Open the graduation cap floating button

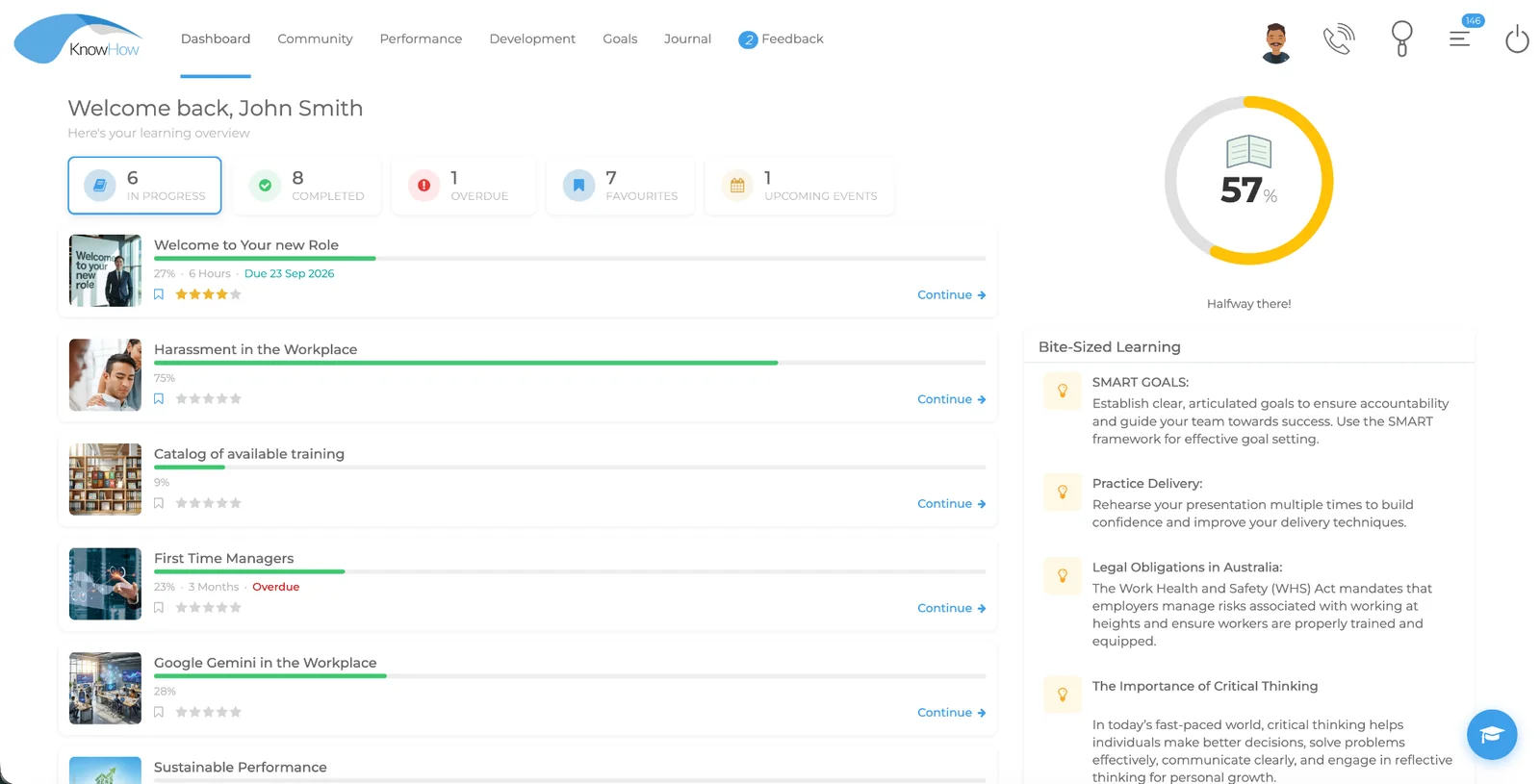[x=1492, y=735]
